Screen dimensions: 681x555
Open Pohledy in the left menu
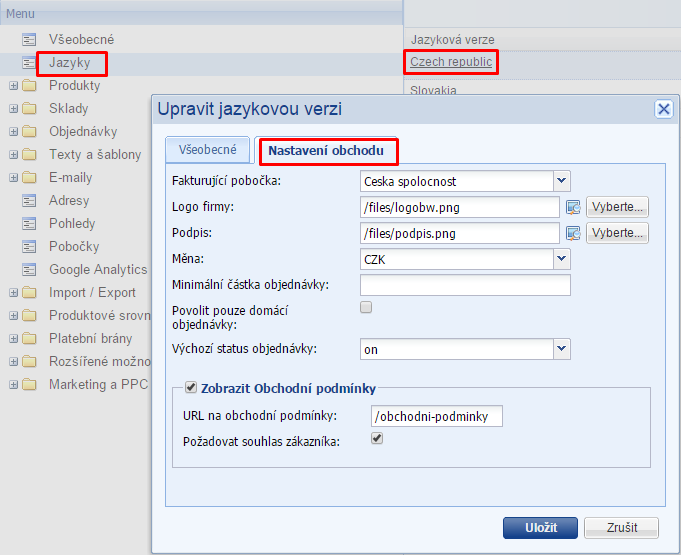72,224
